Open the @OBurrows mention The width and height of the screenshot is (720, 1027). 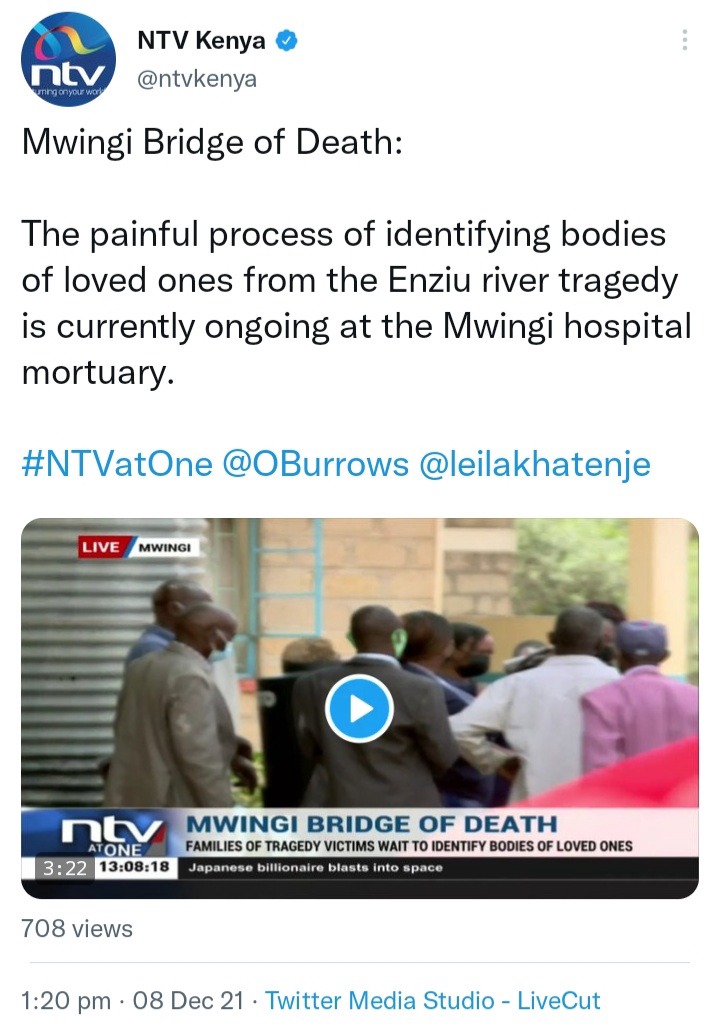point(316,464)
